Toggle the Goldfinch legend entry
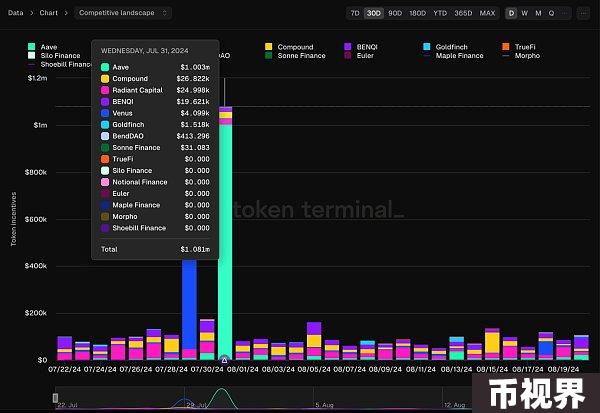The image size is (600, 413). click(445, 47)
